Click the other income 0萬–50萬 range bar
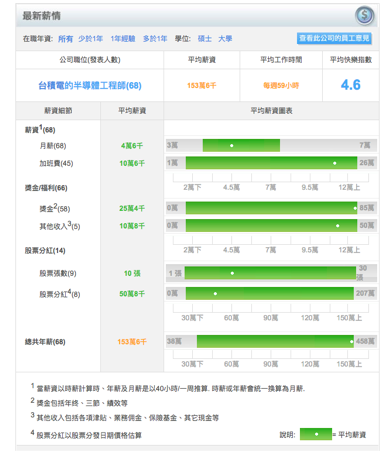Image resolution: width=385 pixels, height=451 pixels. pos(271,226)
